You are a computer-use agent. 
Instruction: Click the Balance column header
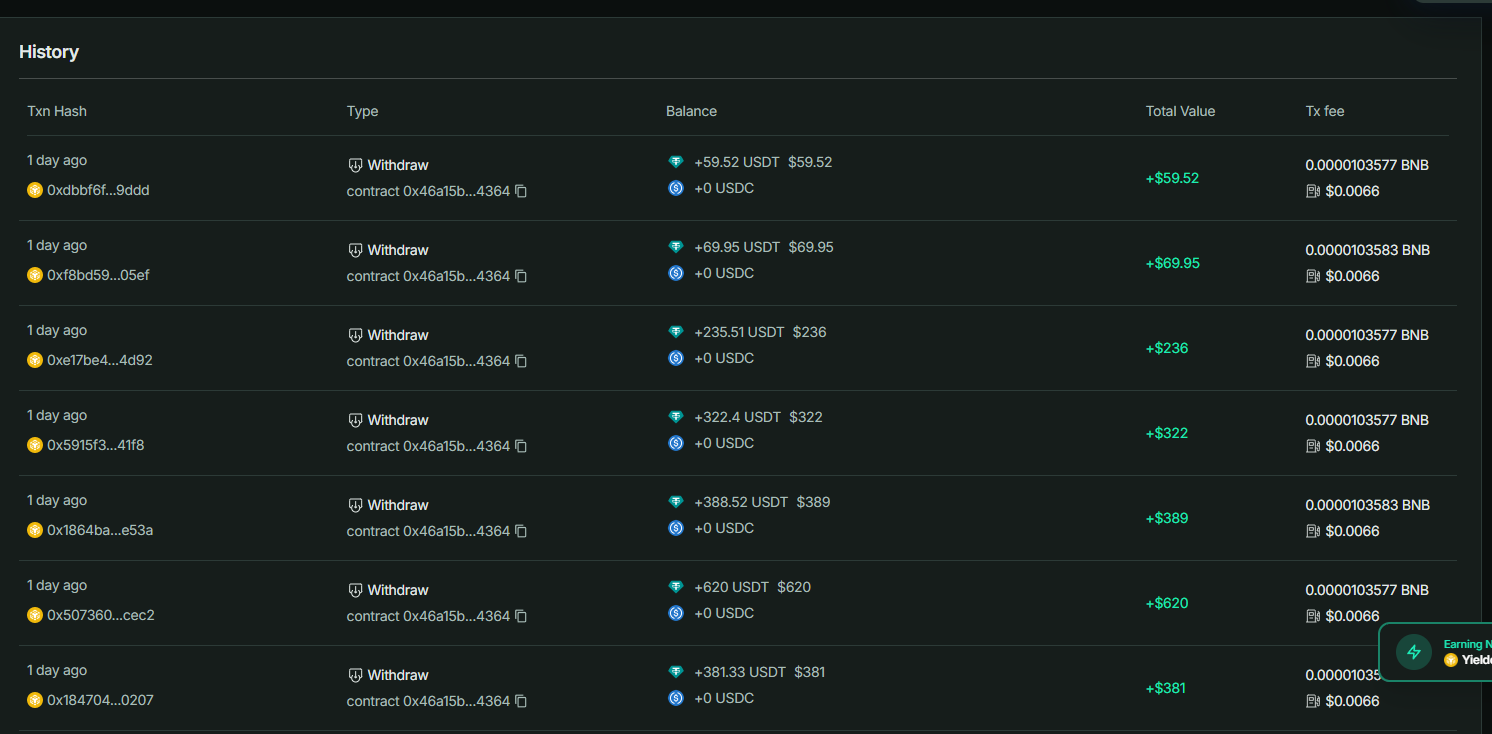click(x=692, y=111)
